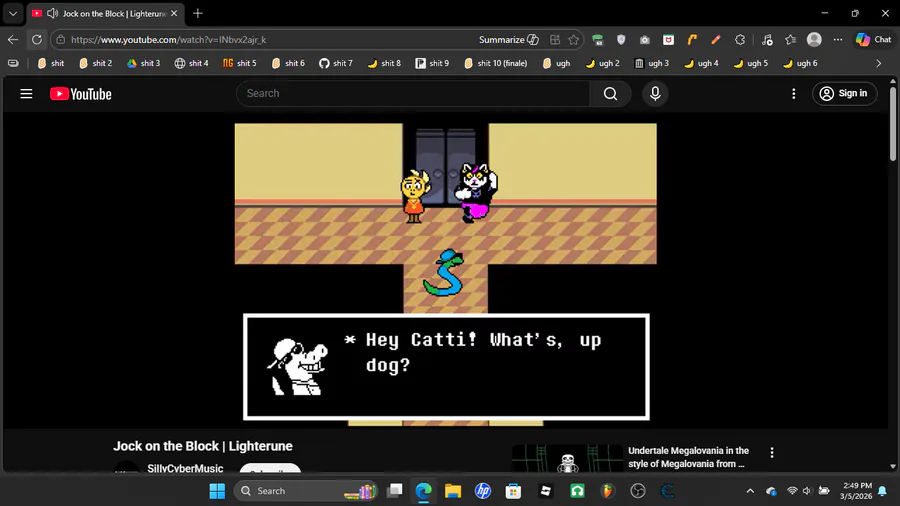Image resolution: width=900 pixels, height=506 pixels.
Task: Open the Favorites list star icon
Action: (790, 40)
